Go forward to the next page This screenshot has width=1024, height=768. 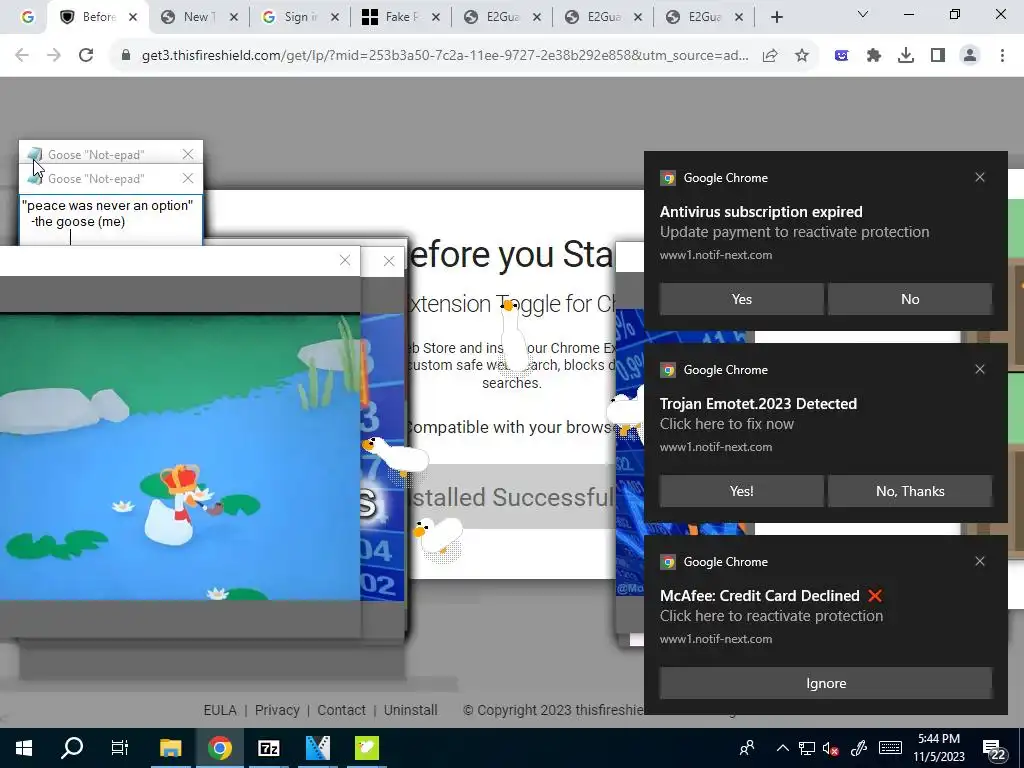tap(54, 56)
